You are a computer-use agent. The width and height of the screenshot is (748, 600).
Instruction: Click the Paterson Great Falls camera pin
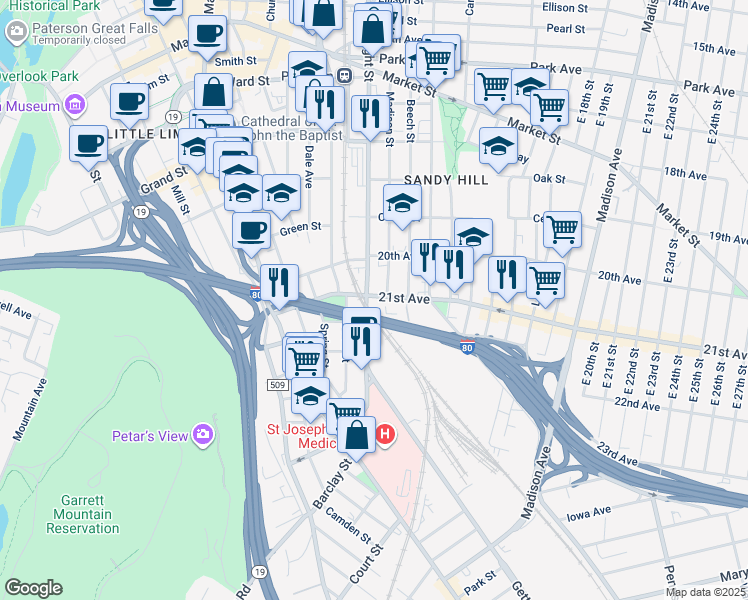click(x=17, y=32)
